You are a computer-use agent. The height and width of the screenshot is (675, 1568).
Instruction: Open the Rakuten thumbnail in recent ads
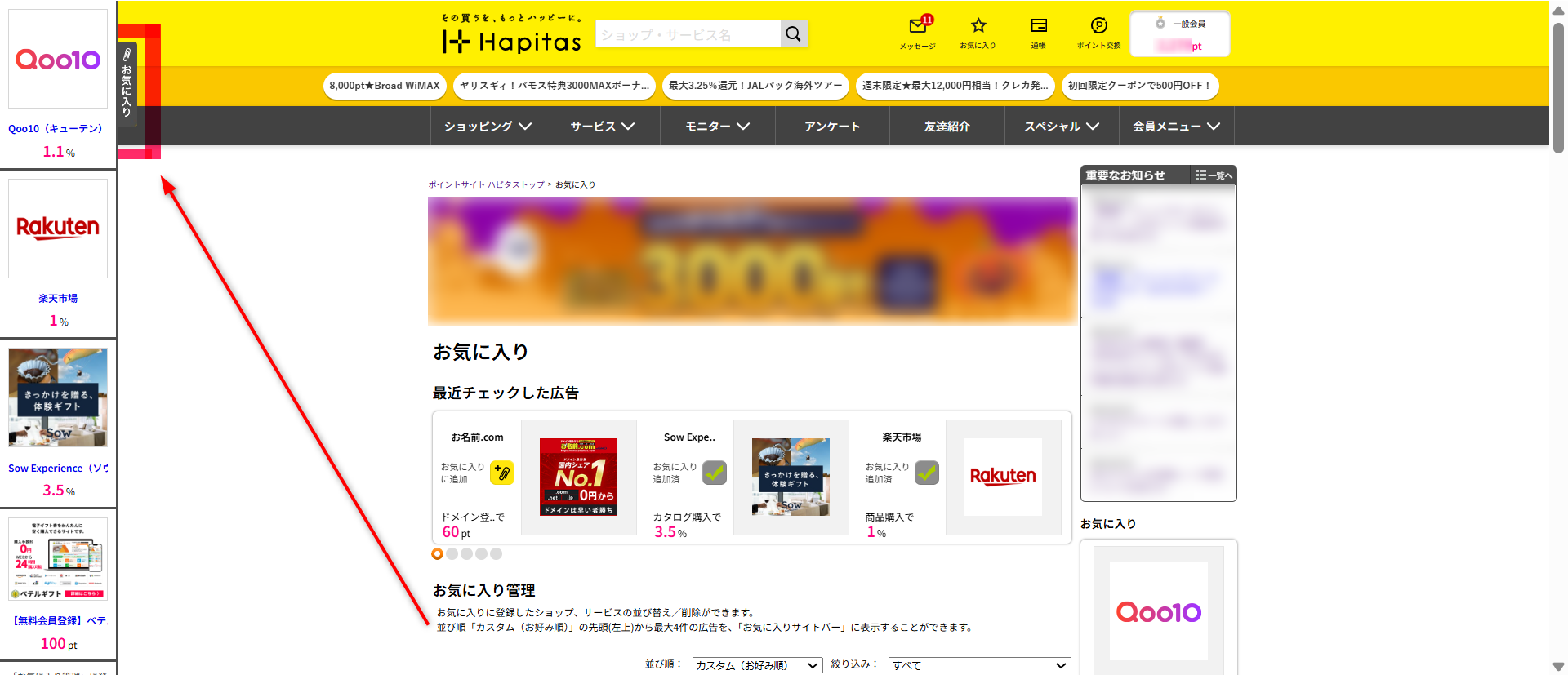click(1004, 477)
